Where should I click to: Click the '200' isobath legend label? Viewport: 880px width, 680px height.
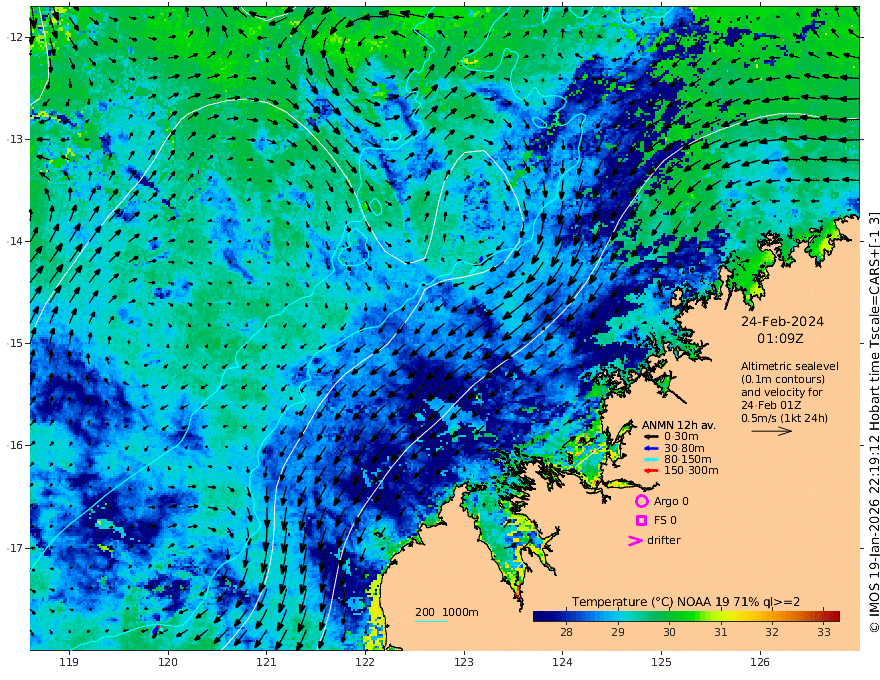click(x=425, y=612)
